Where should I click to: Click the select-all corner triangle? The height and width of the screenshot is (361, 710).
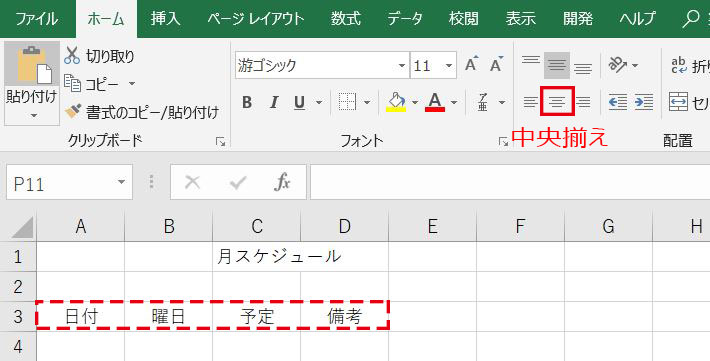22,226
